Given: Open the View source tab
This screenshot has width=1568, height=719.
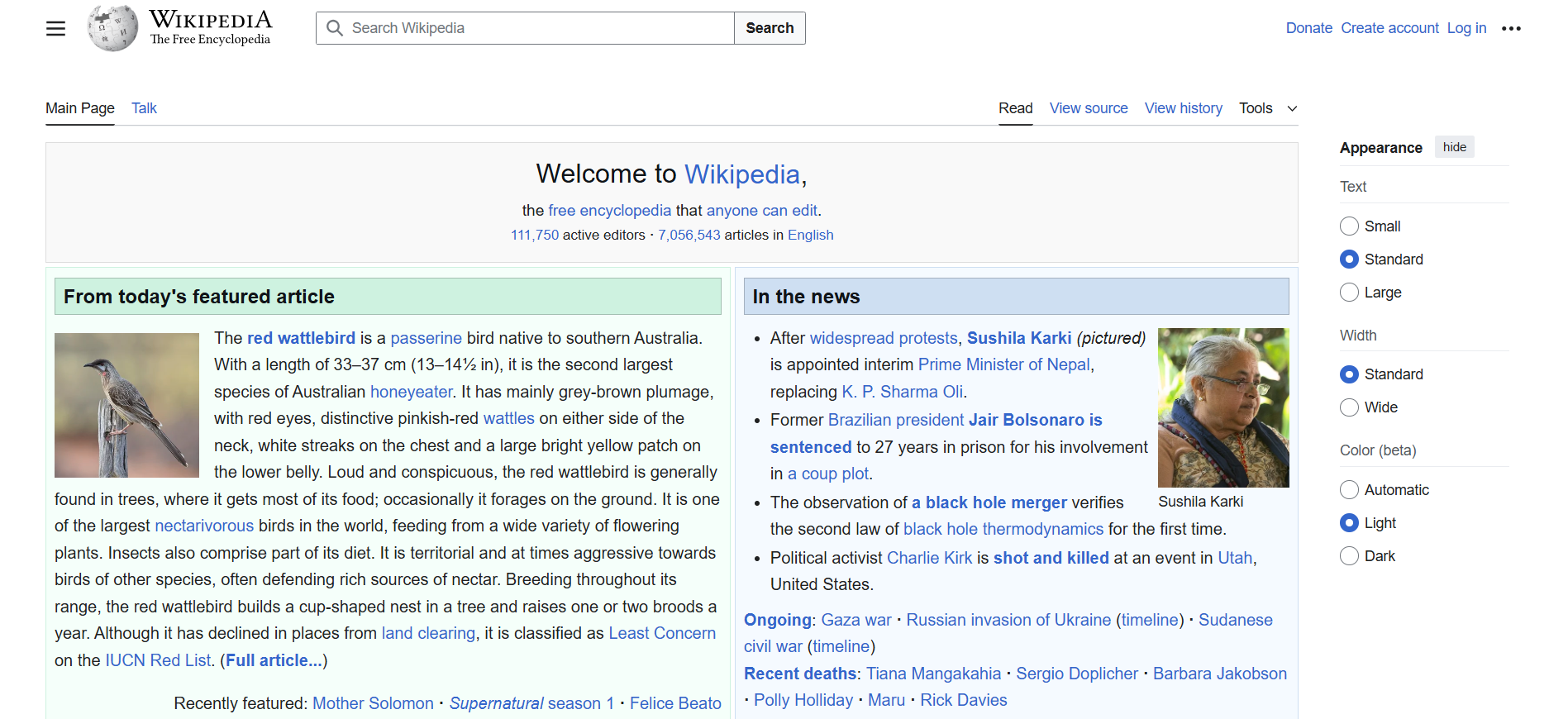Looking at the screenshot, I should pos(1088,108).
